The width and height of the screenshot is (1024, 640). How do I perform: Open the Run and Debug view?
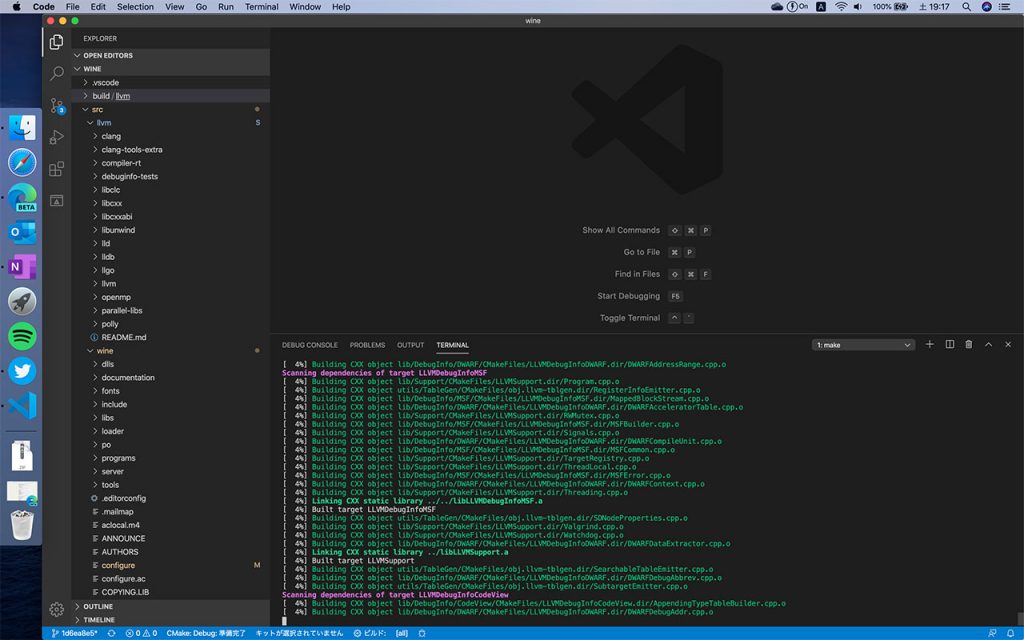point(57,137)
